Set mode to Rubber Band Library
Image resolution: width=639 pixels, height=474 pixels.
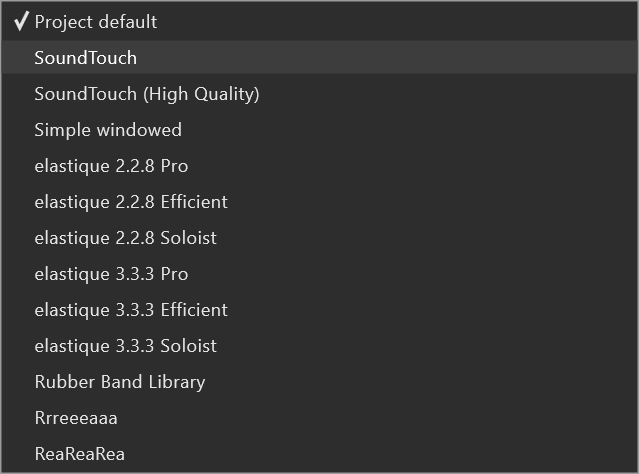coord(320,382)
